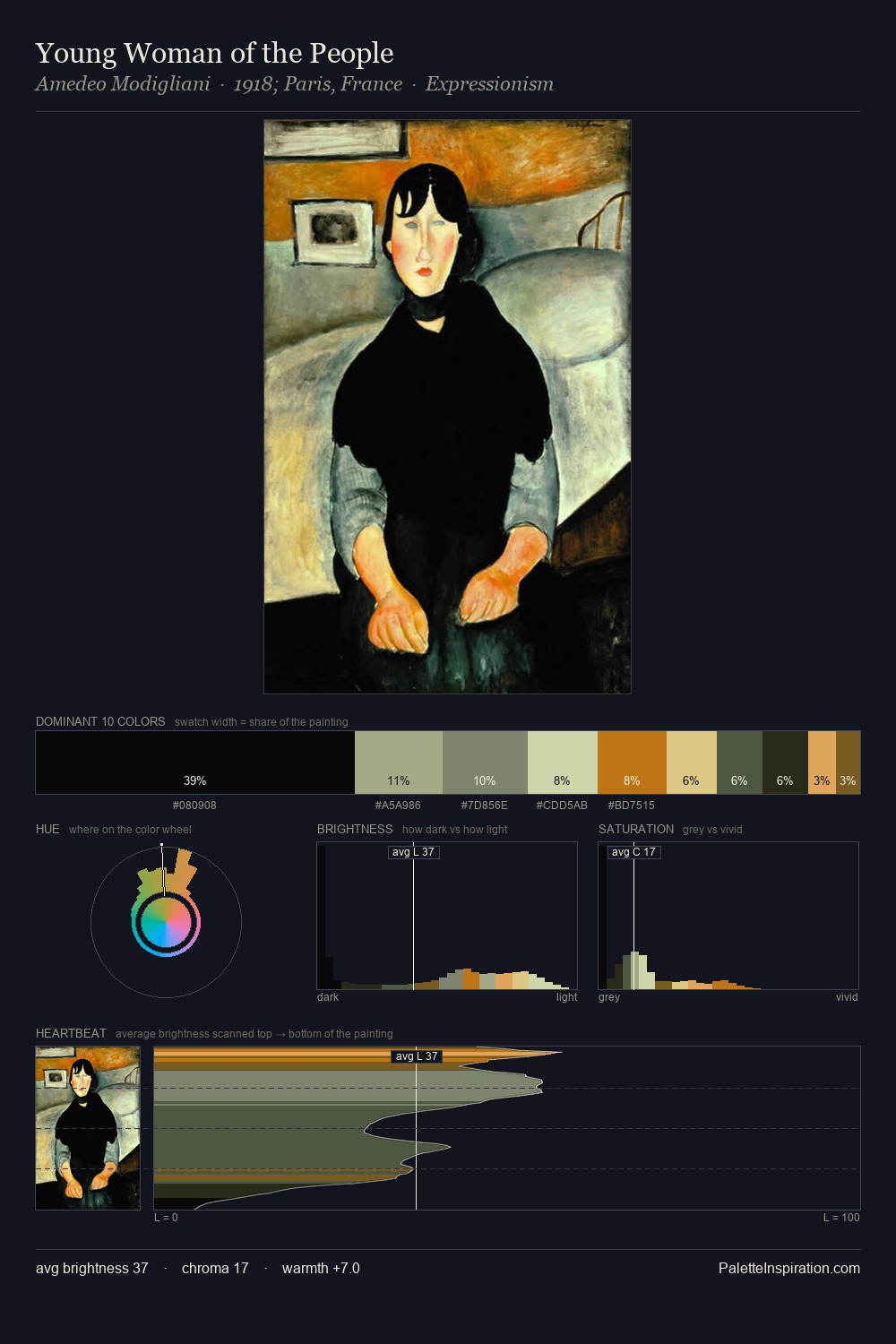Image resolution: width=896 pixels, height=1344 pixels.
Task: Select the dark olive green 6% swatch
Action: 739,762
